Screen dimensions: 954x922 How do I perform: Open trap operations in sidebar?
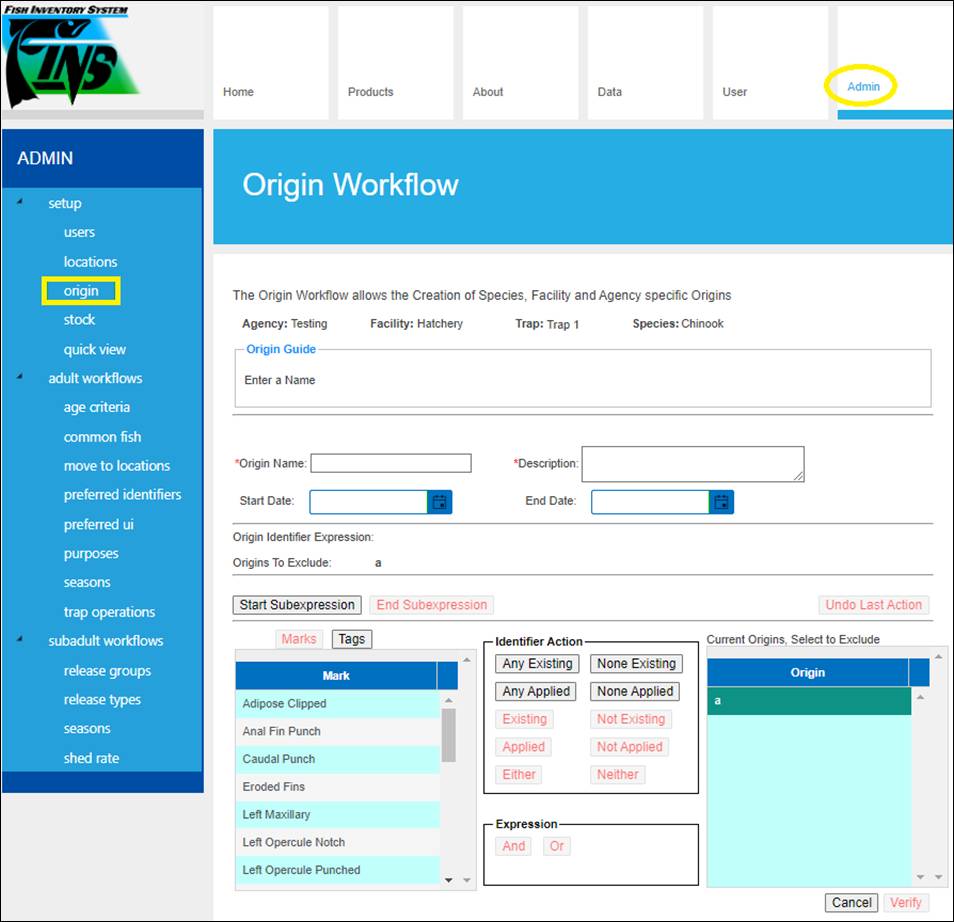109,612
